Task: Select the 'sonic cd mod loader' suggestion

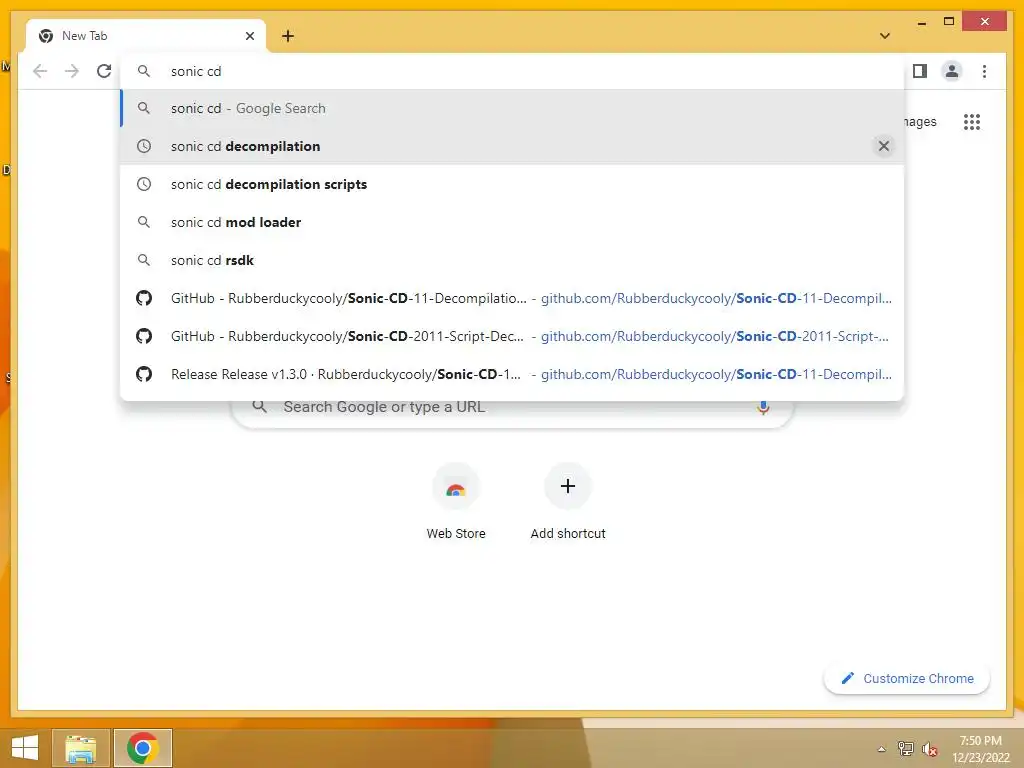Action: click(512, 222)
